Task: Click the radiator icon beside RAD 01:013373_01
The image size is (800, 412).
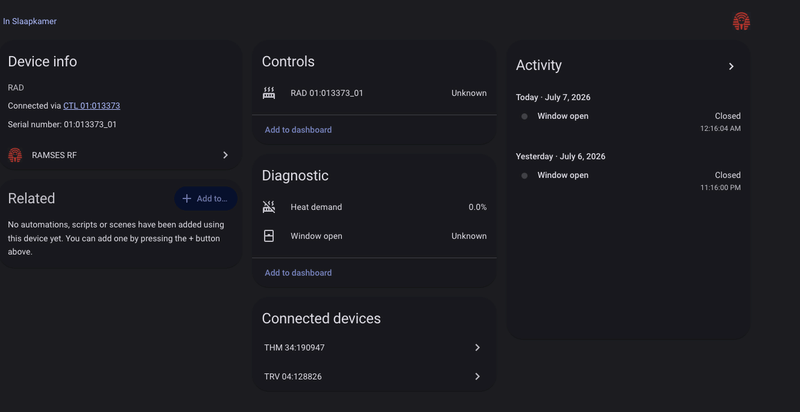Action: pos(269,93)
